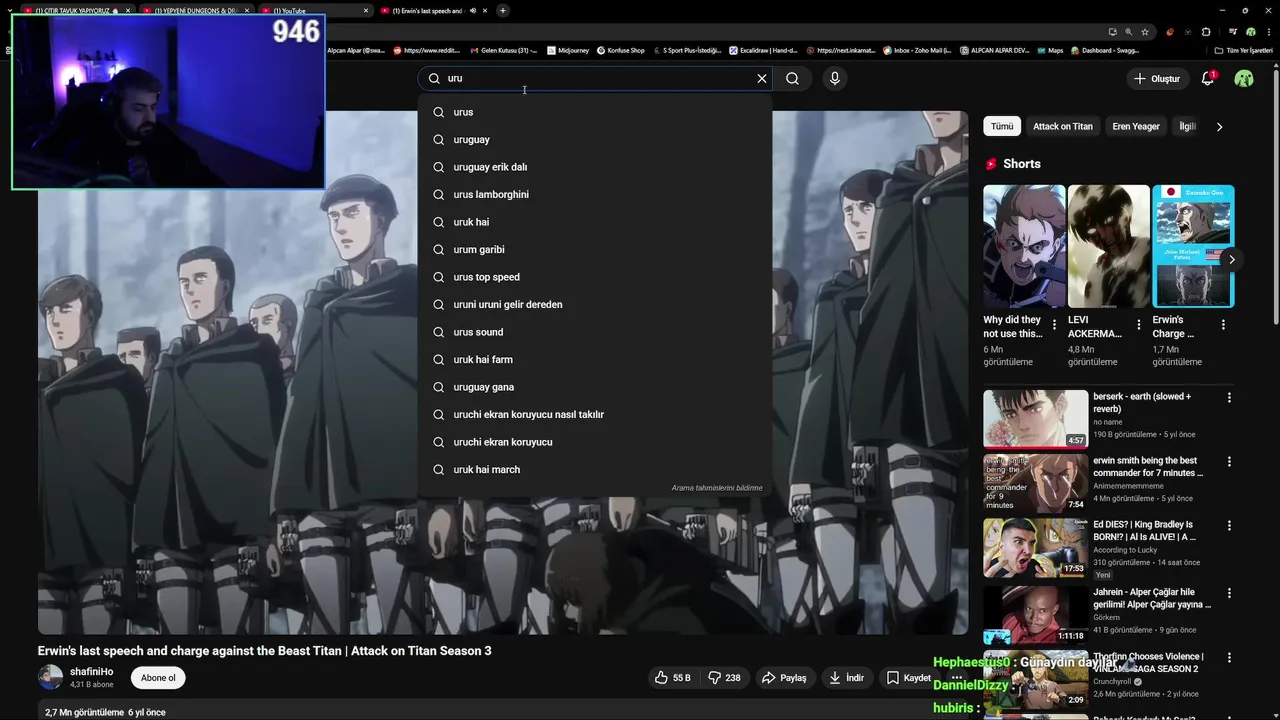Select suggestion 'uruk hai farm'
The image size is (1280, 720).
[x=595, y=359]
